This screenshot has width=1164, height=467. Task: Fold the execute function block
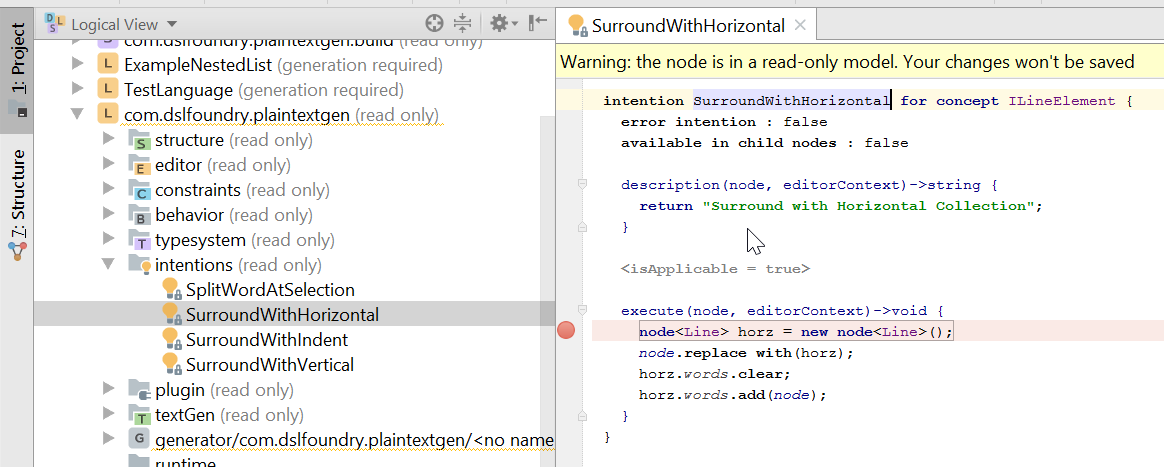[581, 311]
